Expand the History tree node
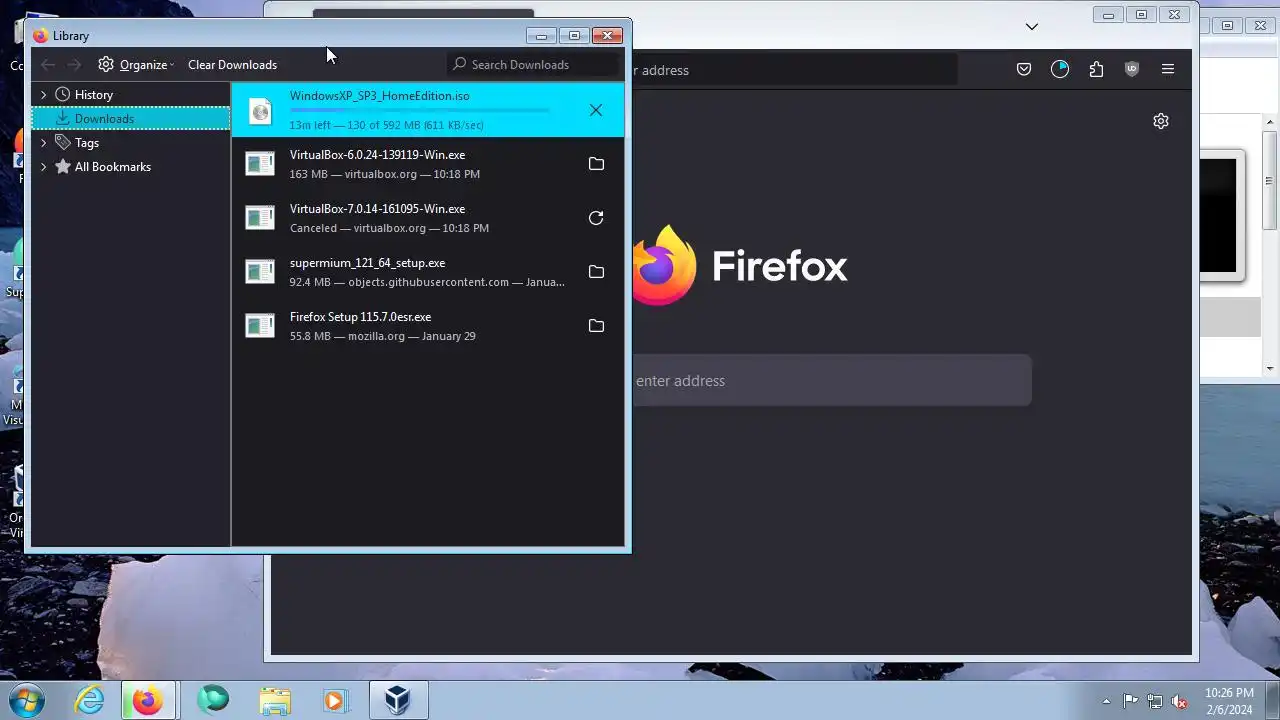The image size is (1280, 720). (x=43, y=94)
